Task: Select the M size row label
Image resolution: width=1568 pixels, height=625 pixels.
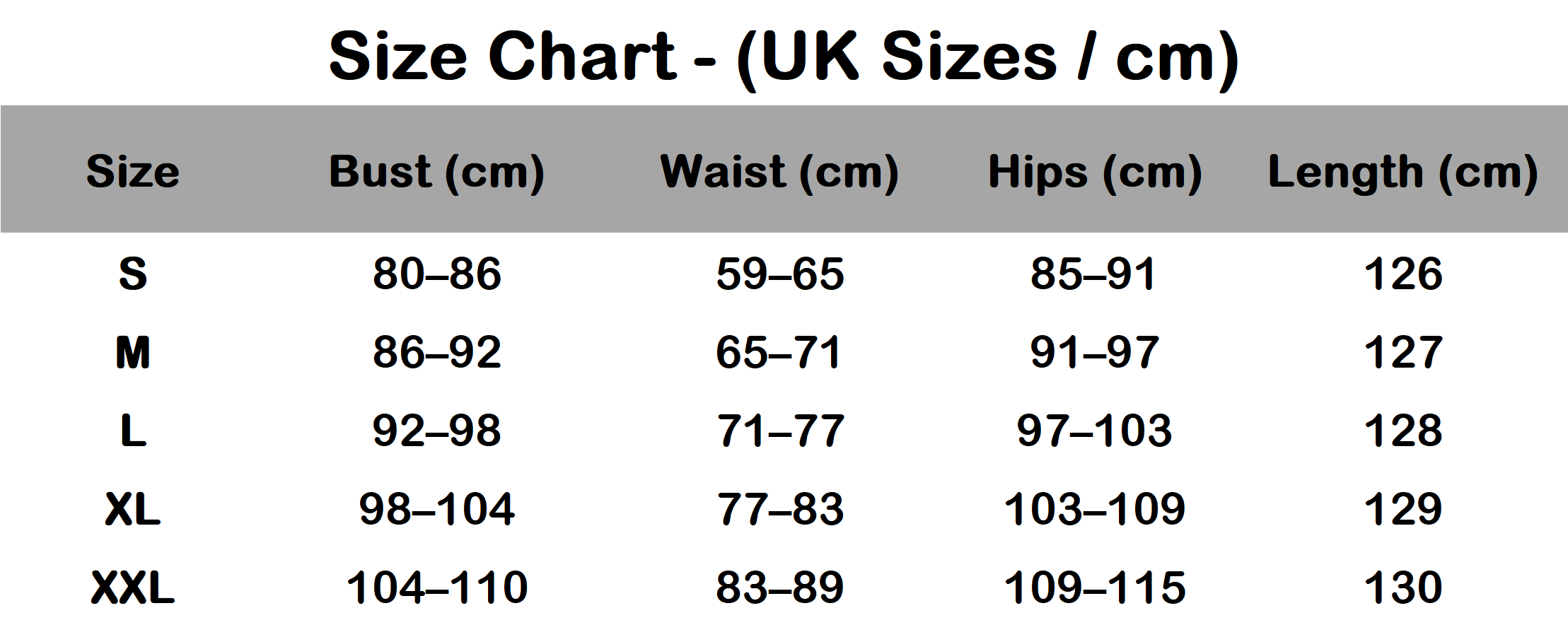Action: 133,353
